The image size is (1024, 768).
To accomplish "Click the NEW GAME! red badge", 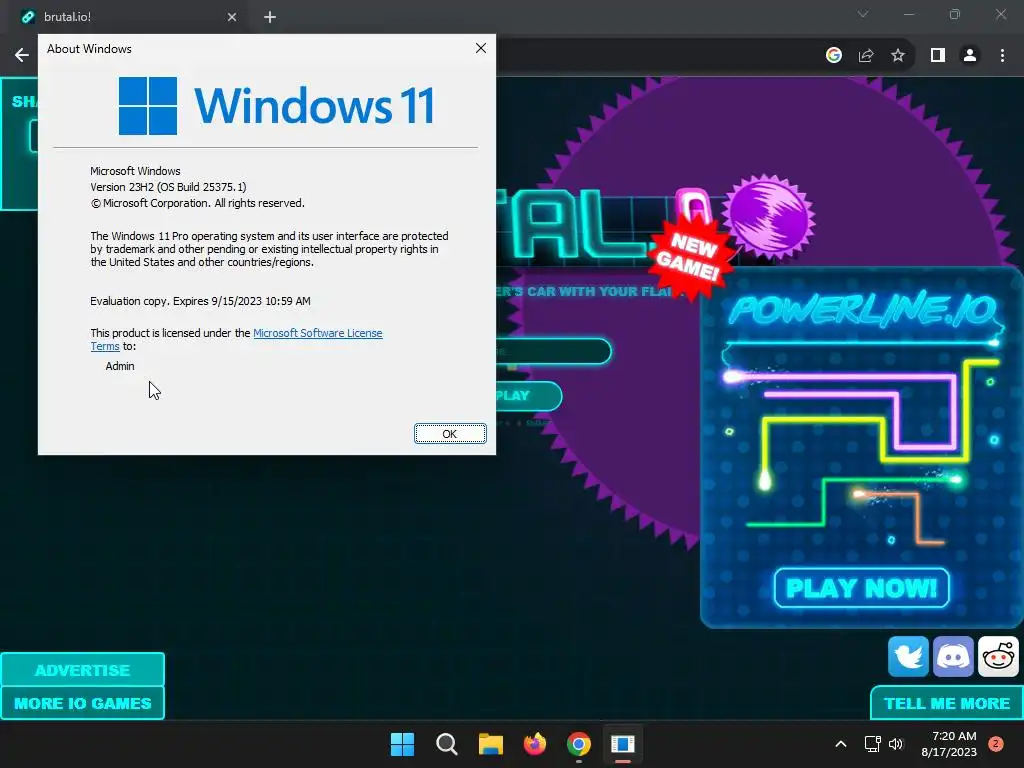I will pyautogui.click(x=690, y=256).
